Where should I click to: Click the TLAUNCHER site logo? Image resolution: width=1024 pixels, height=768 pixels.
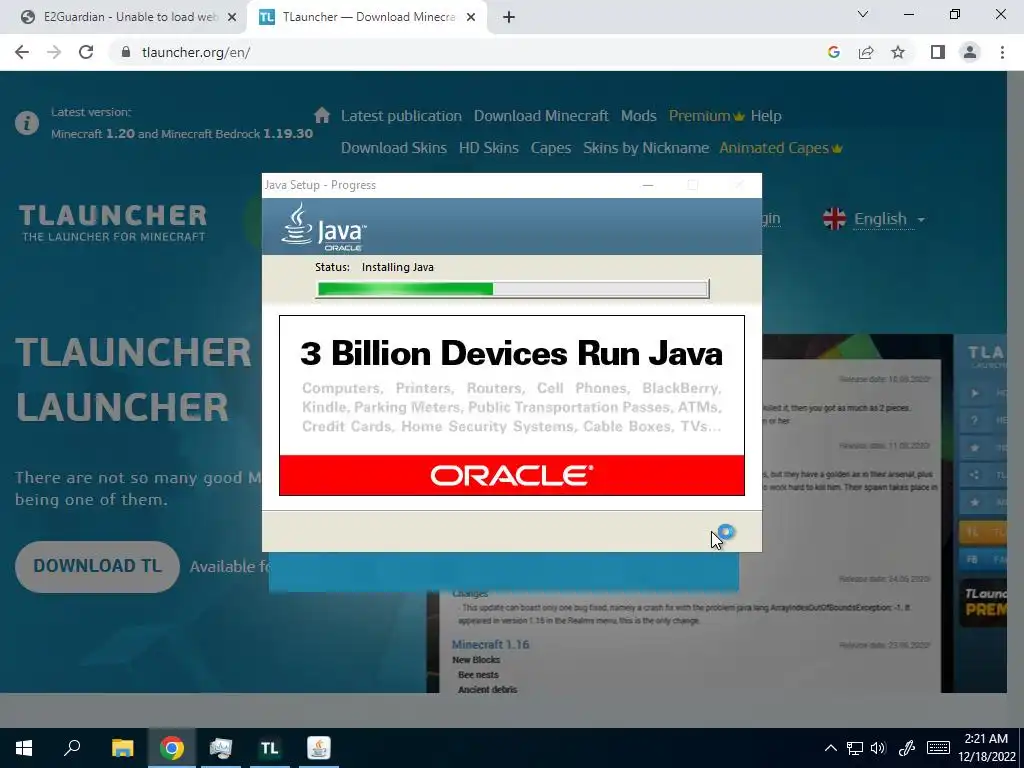tap(113, 223)
